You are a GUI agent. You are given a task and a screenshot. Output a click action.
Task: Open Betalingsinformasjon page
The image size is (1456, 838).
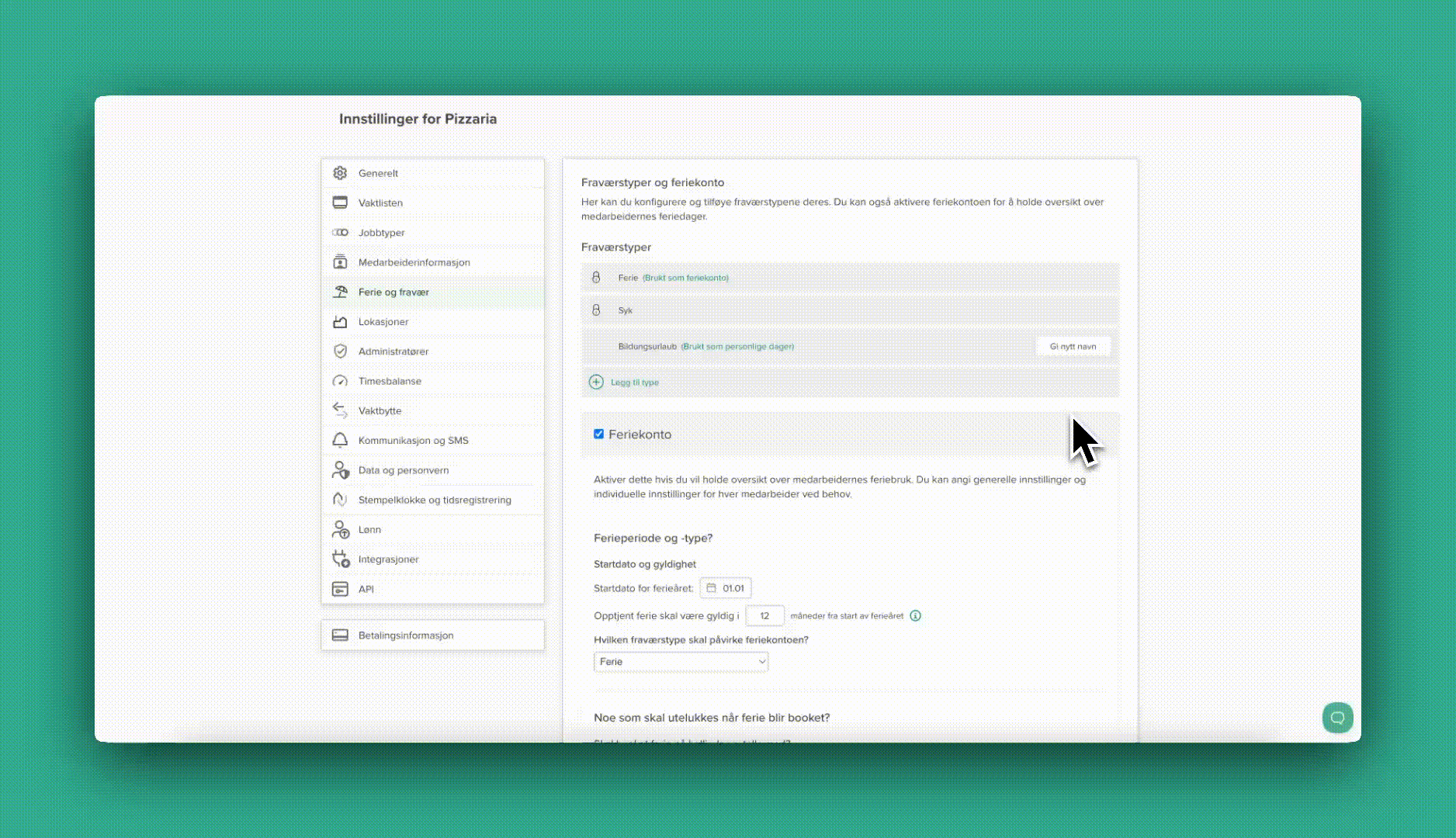tap(433, 635)
